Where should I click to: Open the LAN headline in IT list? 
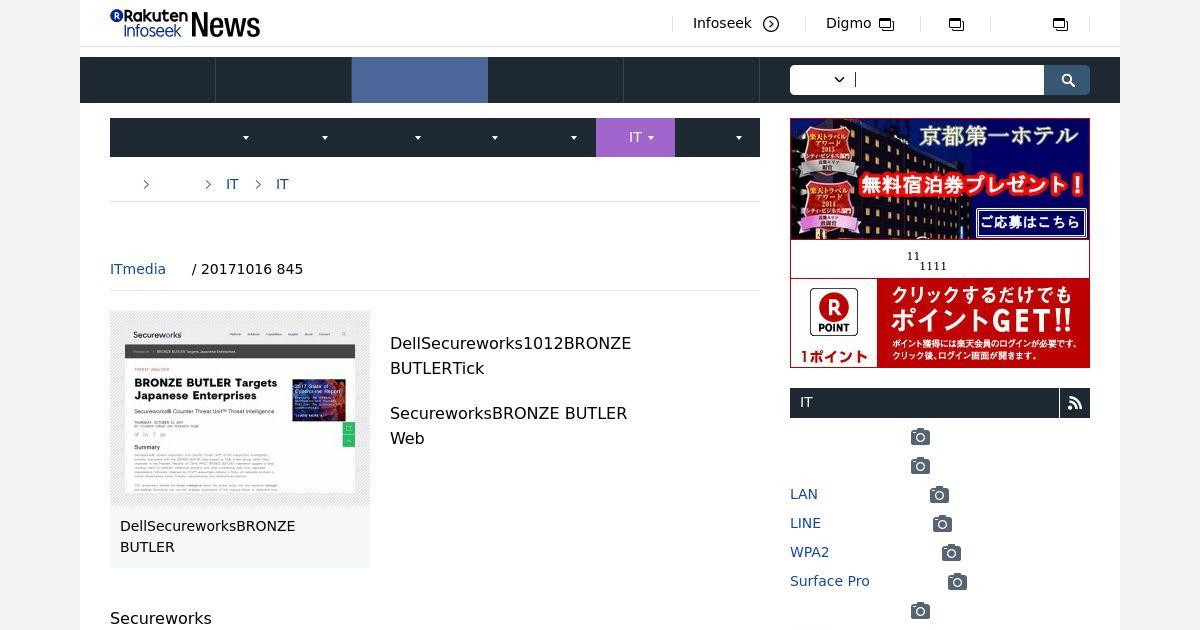point(804,494)
